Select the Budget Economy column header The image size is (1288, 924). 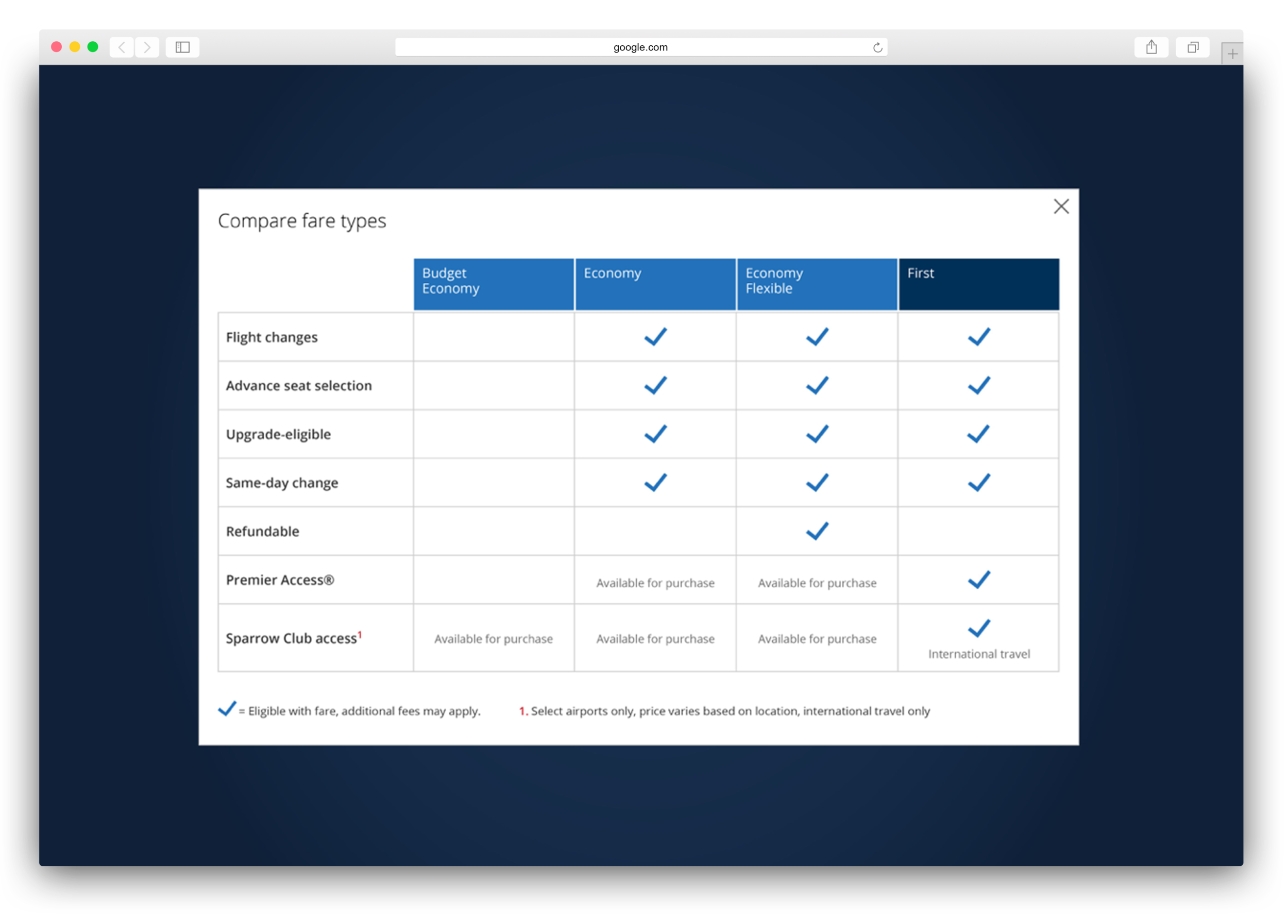click(494, 284)
